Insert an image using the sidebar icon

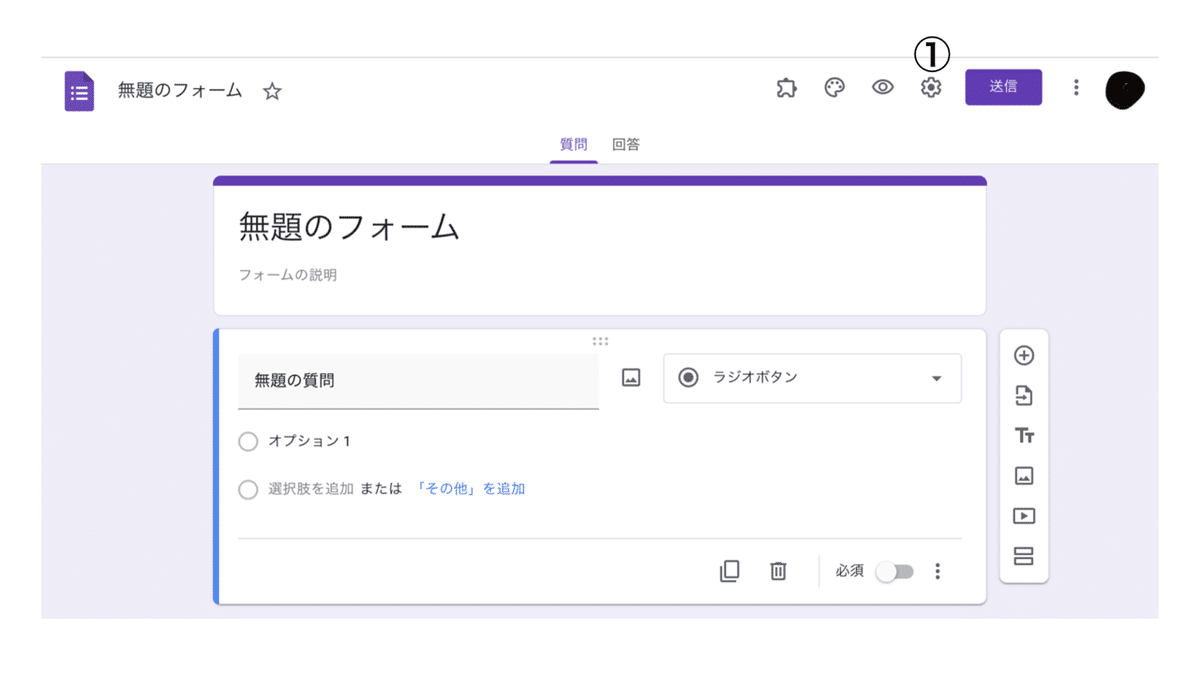tap(1024, 476)
